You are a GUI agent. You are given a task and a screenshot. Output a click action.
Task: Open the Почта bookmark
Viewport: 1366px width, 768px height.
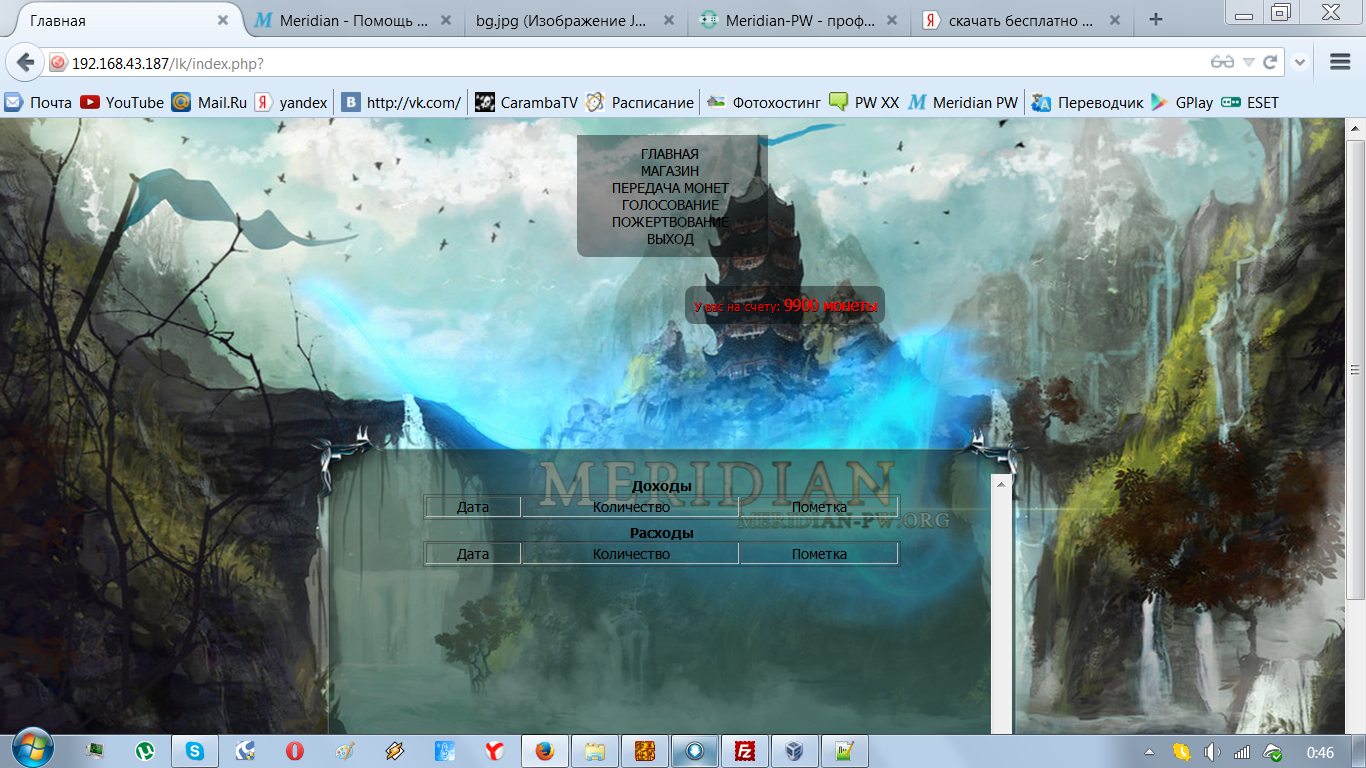click(x=39, y=102)
